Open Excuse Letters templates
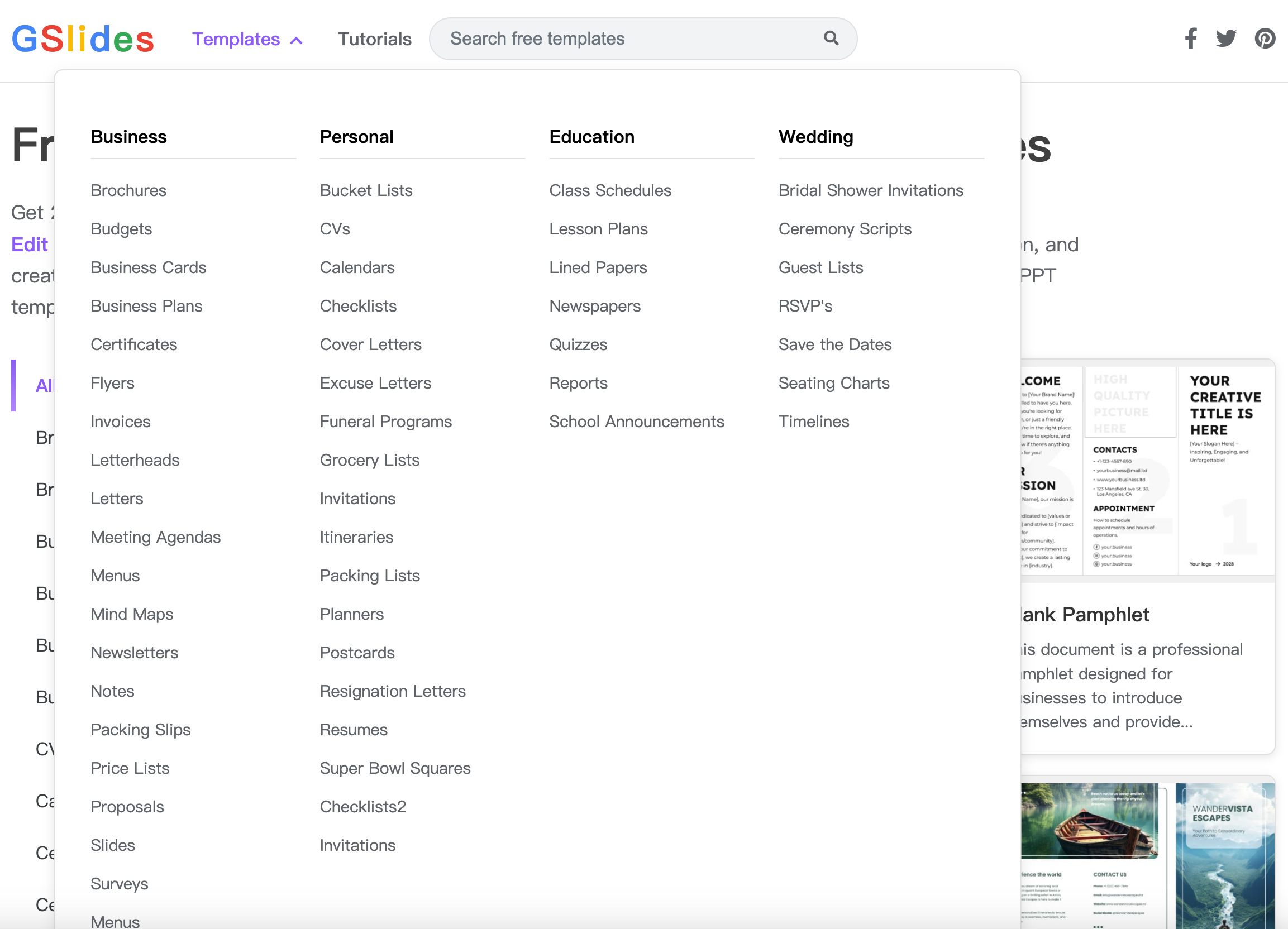 375,383
